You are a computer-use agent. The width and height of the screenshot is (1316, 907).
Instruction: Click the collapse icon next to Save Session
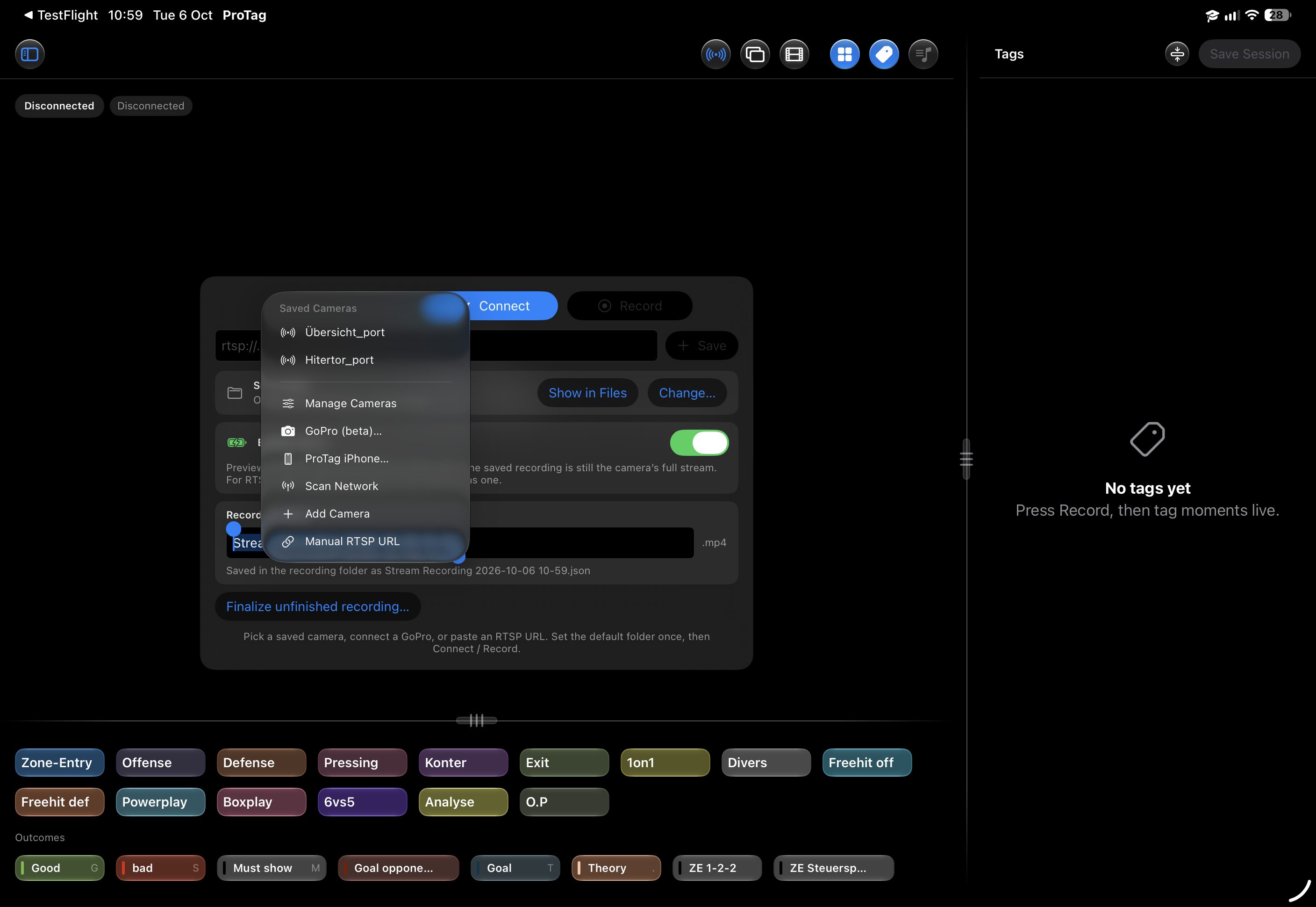click(1177, 54)
